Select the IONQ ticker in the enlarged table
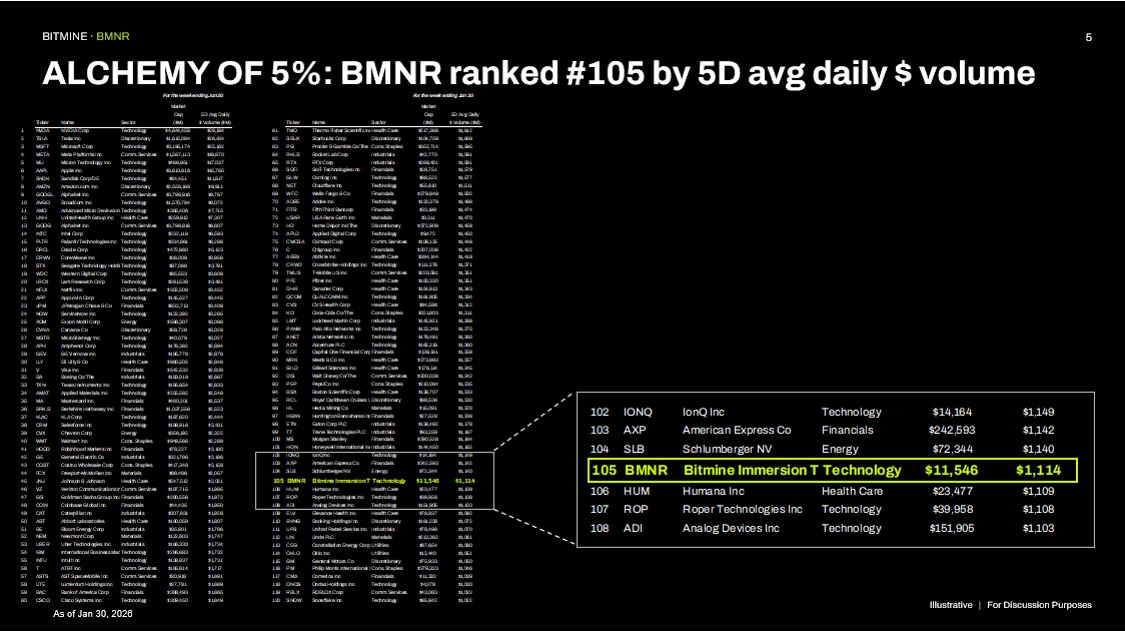Viewport: 1125px width, 632px height. [x=637, y=412]
